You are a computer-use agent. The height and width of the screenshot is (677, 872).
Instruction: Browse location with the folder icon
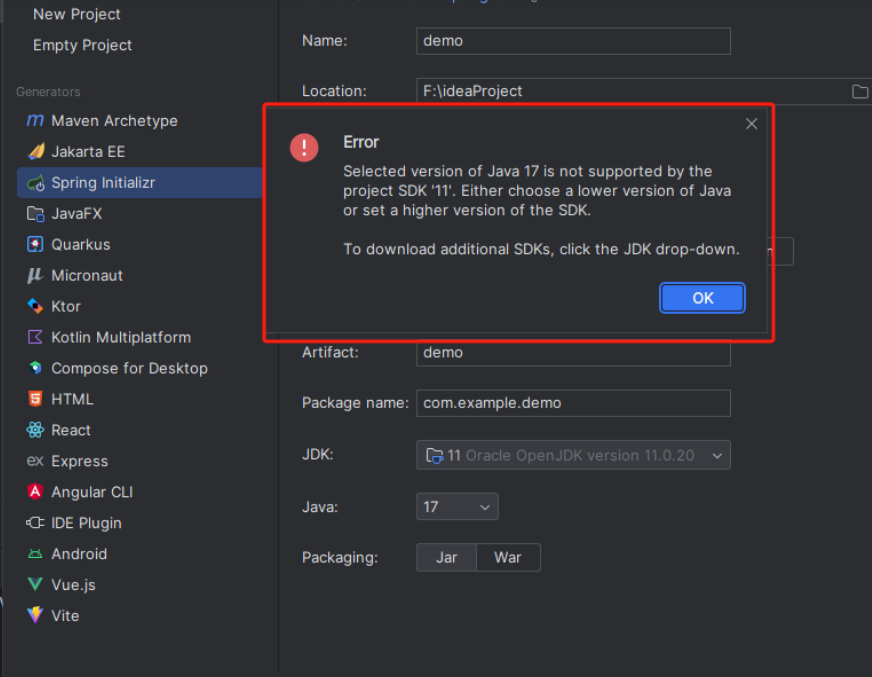click(860, 91)
